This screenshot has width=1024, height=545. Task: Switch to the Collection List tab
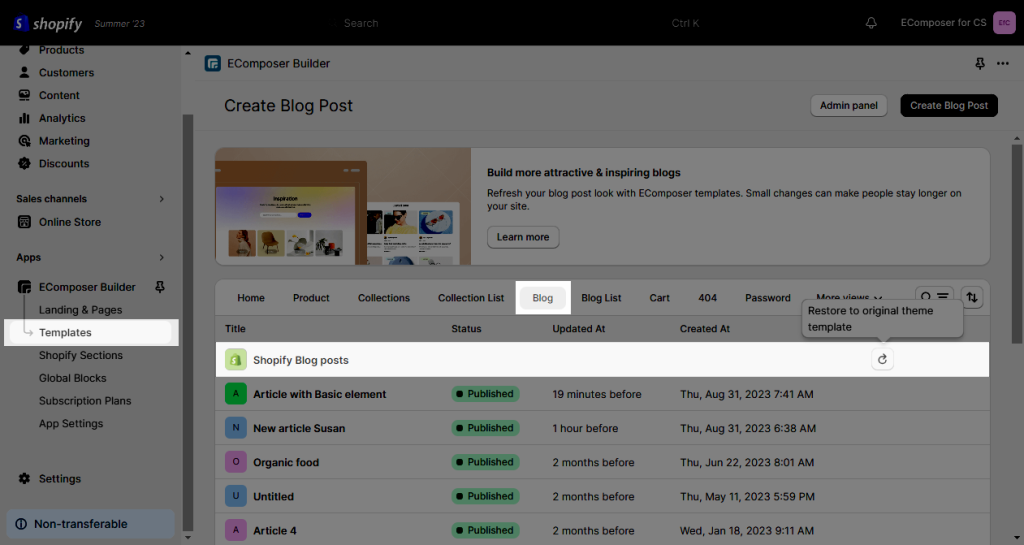coord(471,298)
